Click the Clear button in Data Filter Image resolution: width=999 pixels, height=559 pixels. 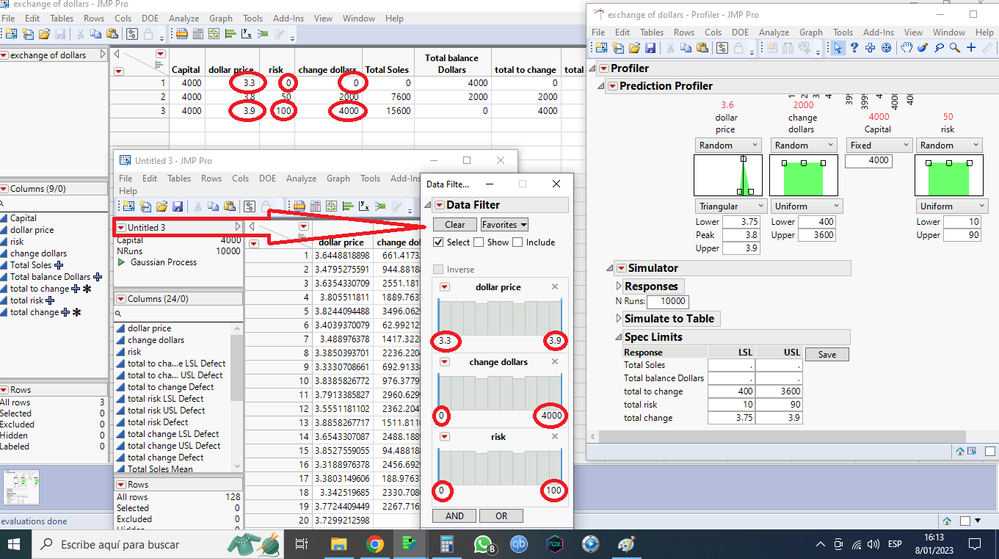coord(454,224)
